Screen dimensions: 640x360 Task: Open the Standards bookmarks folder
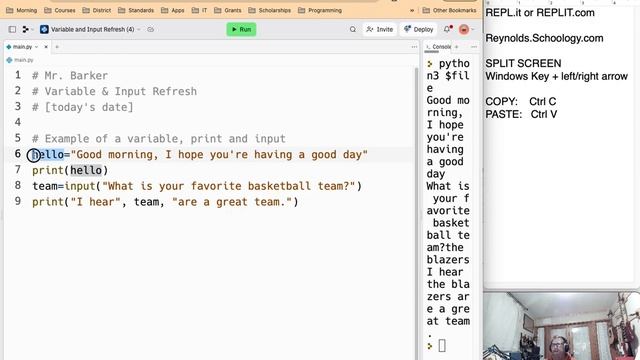(136, 10)
